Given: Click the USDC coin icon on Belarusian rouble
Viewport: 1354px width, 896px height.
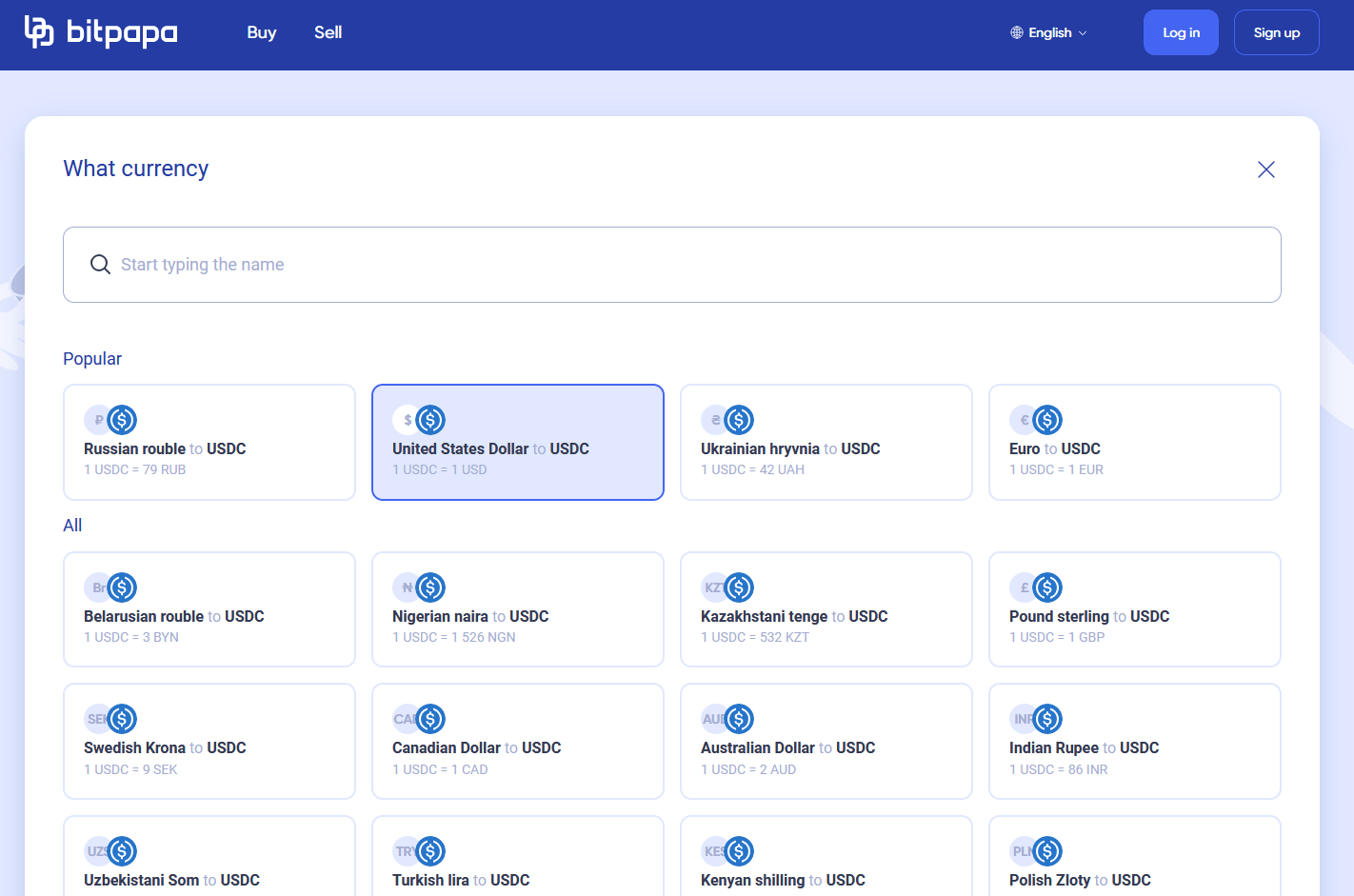Looking at the screenshot, I should tap(122, 587).
